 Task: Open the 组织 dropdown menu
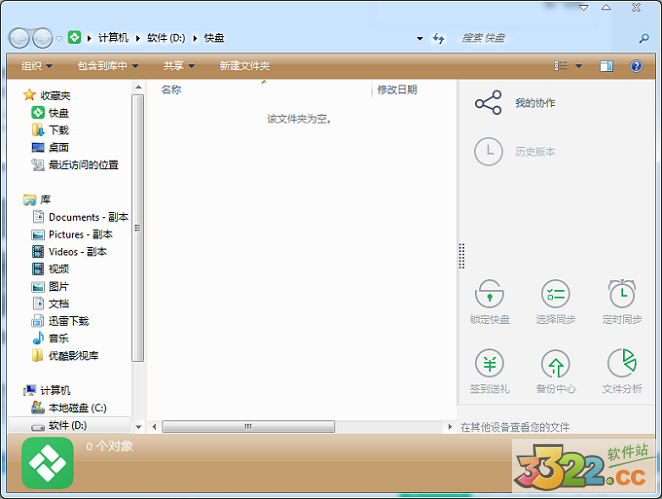click(x=36, y=66)
